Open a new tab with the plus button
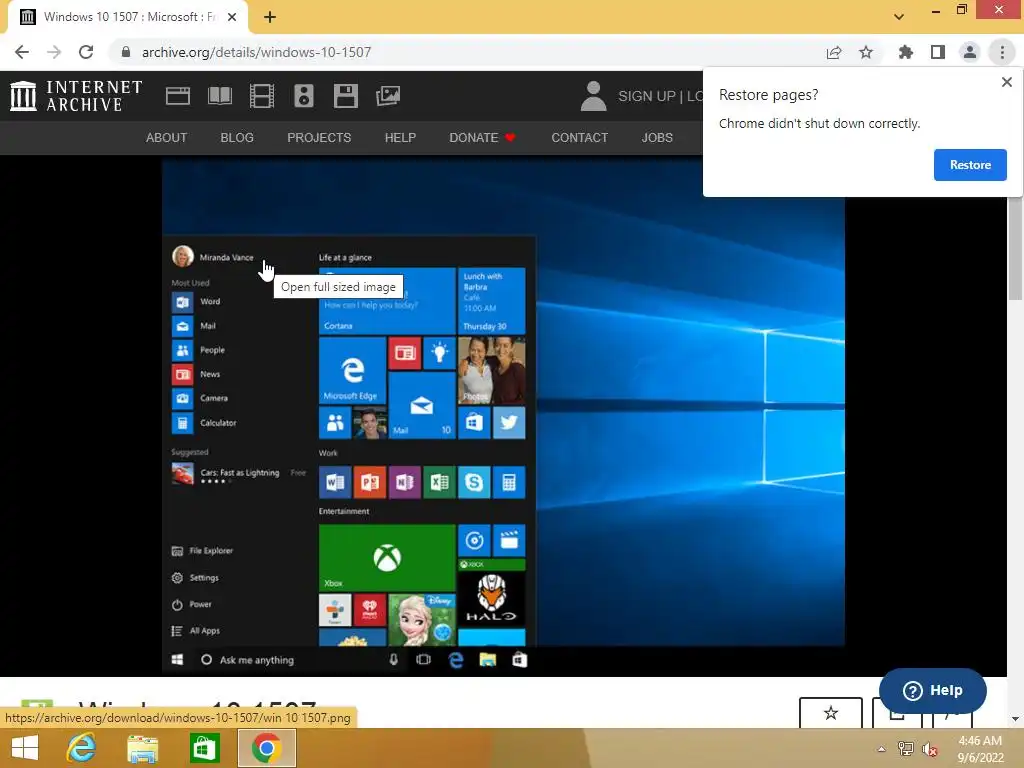The image size is (1024, 768). pos(270,17)
